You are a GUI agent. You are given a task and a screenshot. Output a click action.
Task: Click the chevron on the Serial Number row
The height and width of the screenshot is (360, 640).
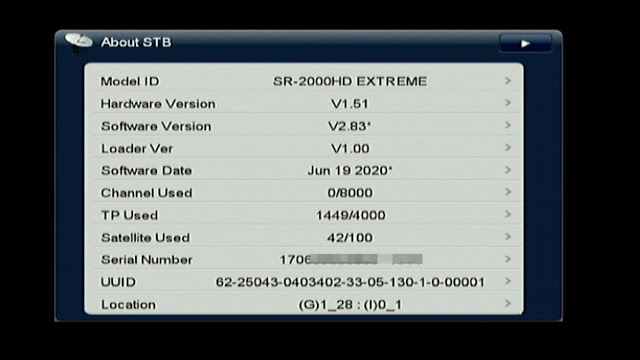(508, 259)
